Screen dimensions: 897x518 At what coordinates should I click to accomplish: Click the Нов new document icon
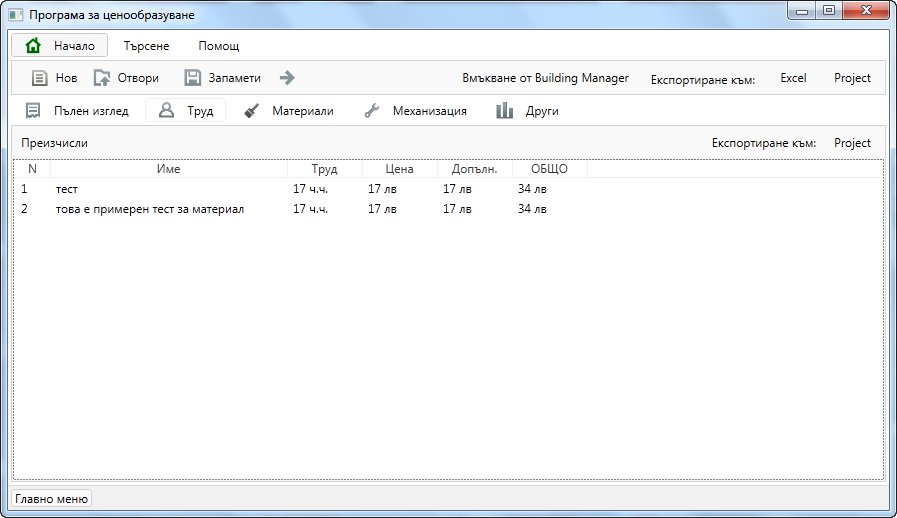click(40, 78)
